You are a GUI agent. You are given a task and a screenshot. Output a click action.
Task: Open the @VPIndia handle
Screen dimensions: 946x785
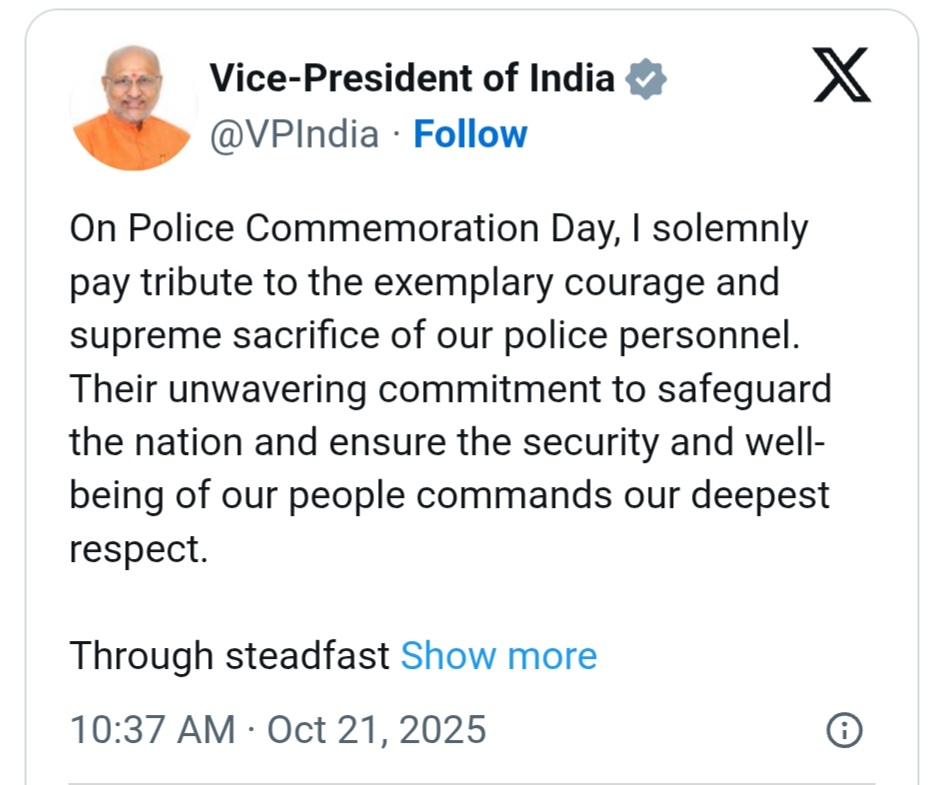point(294,134)
